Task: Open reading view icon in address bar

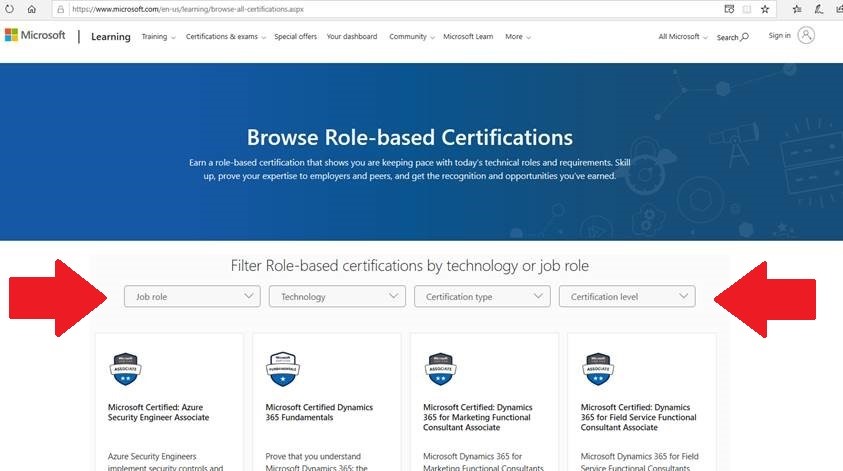Action: click(747, 9)
